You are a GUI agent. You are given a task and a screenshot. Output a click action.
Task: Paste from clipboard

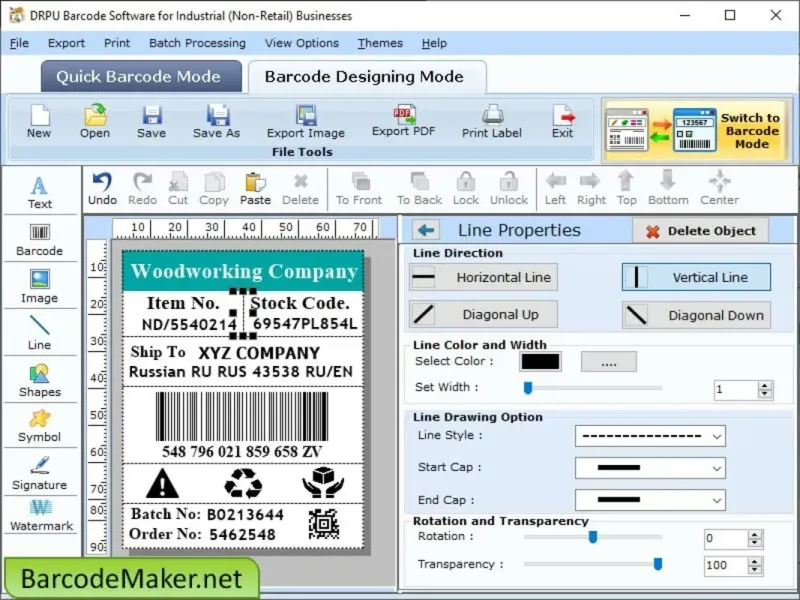click(255, 189)
